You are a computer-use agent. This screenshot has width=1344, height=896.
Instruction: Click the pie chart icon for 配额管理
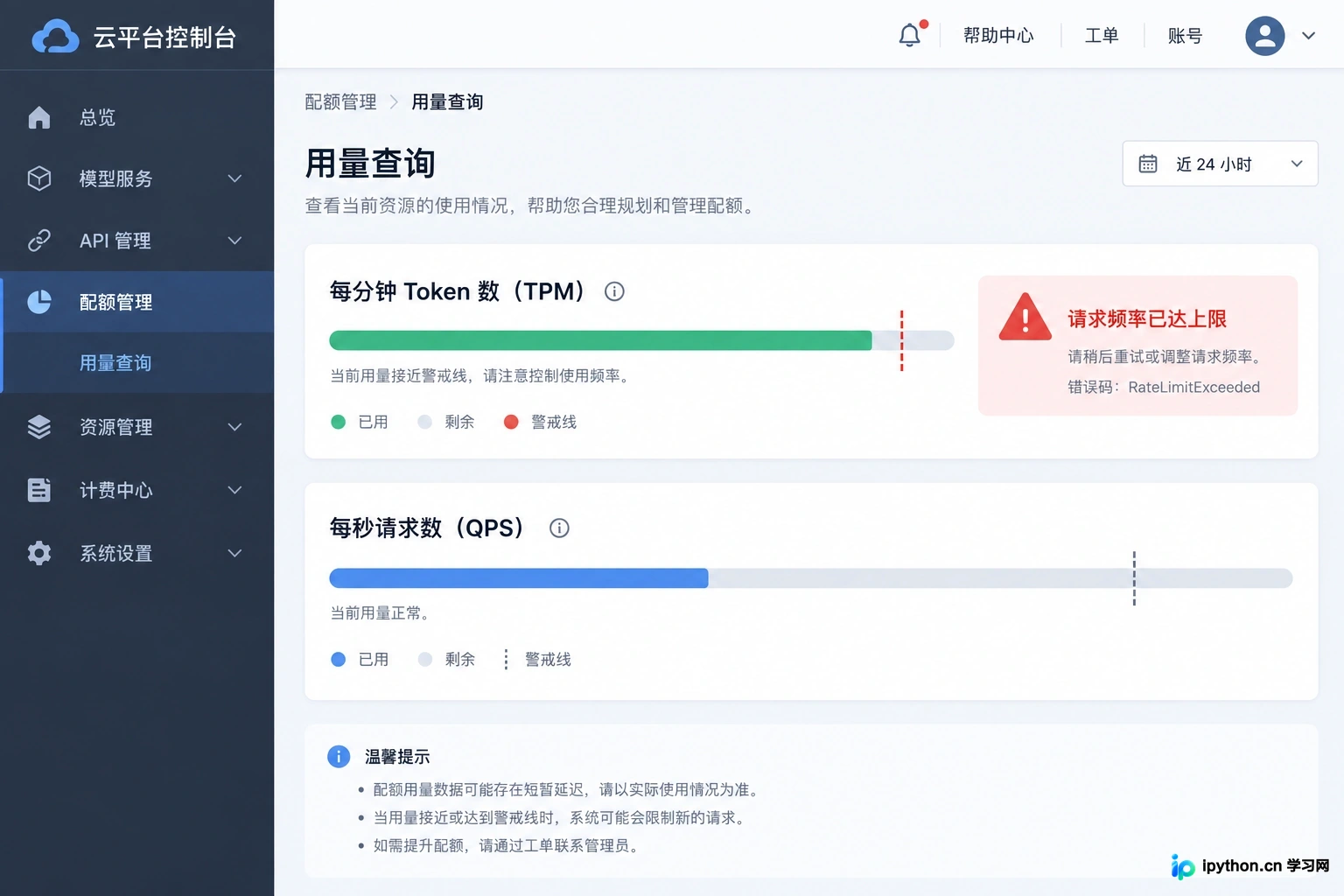tap(39, 302)
